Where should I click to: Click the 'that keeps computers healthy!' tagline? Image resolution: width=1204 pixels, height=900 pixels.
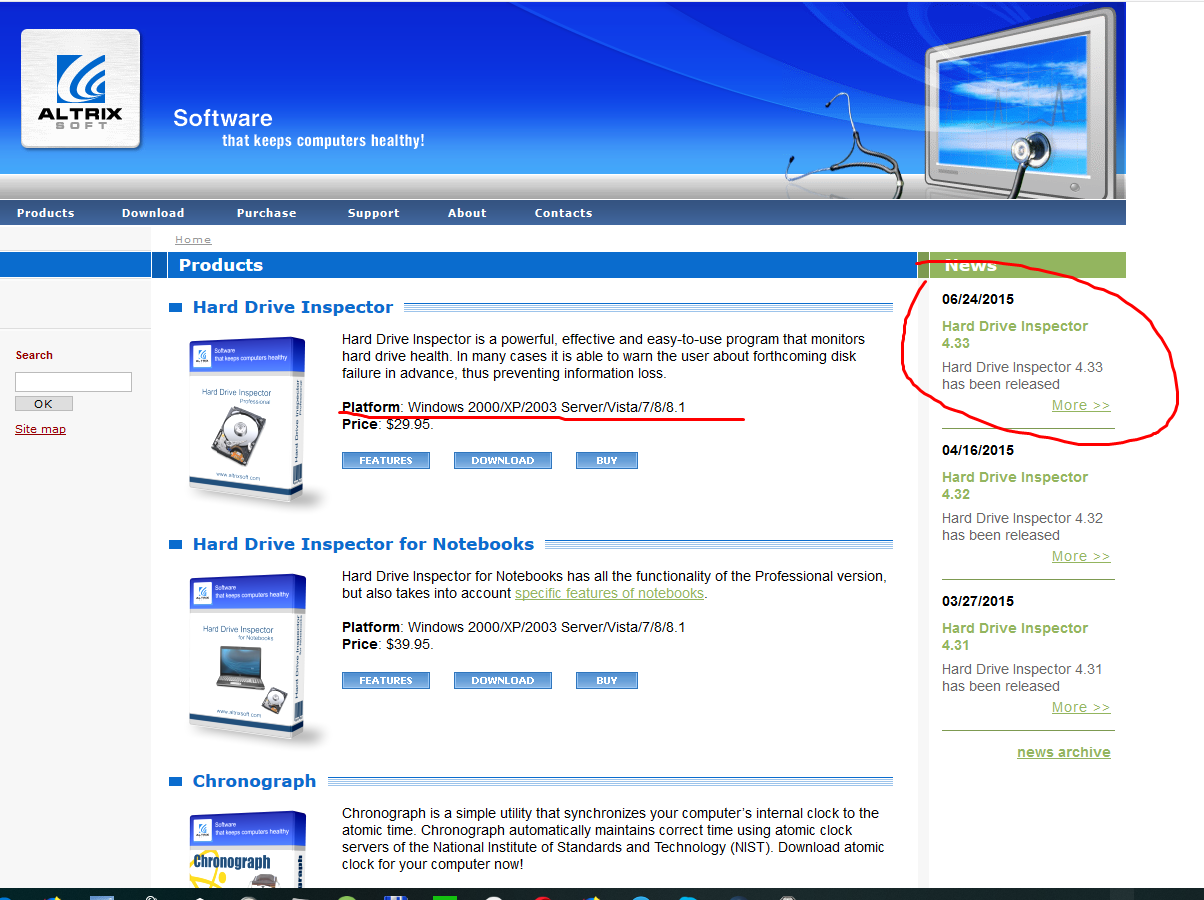pyautogui.click(x=323, y=141)
